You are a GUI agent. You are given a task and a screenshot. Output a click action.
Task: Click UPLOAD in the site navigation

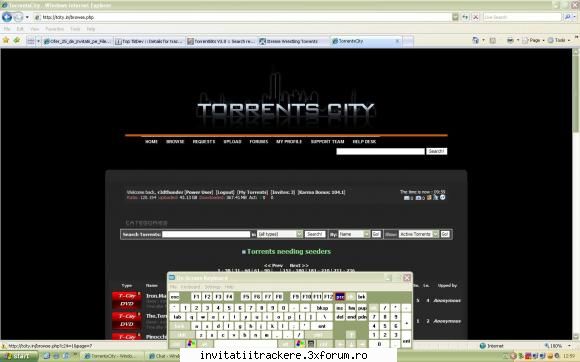click(232, 142)
